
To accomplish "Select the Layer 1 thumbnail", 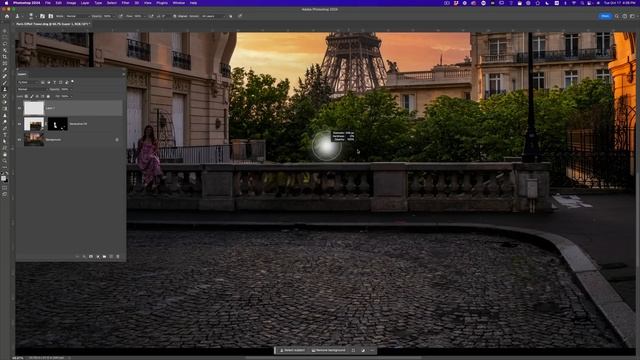I will [33, 108].
